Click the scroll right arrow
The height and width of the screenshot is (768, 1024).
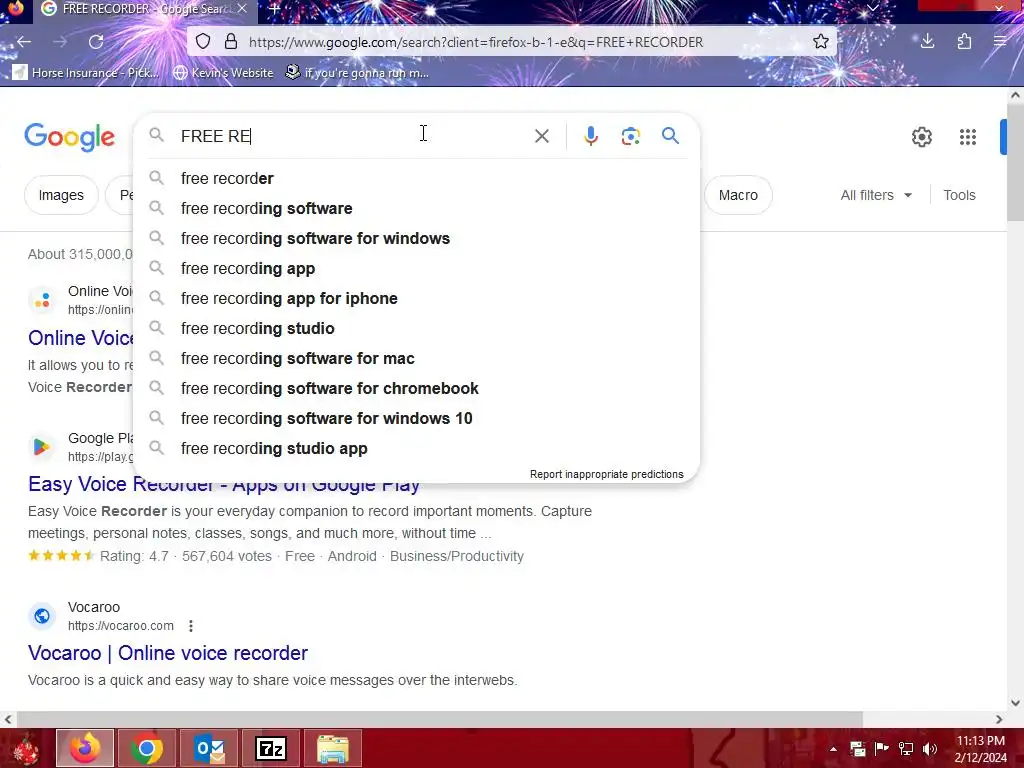999,719
